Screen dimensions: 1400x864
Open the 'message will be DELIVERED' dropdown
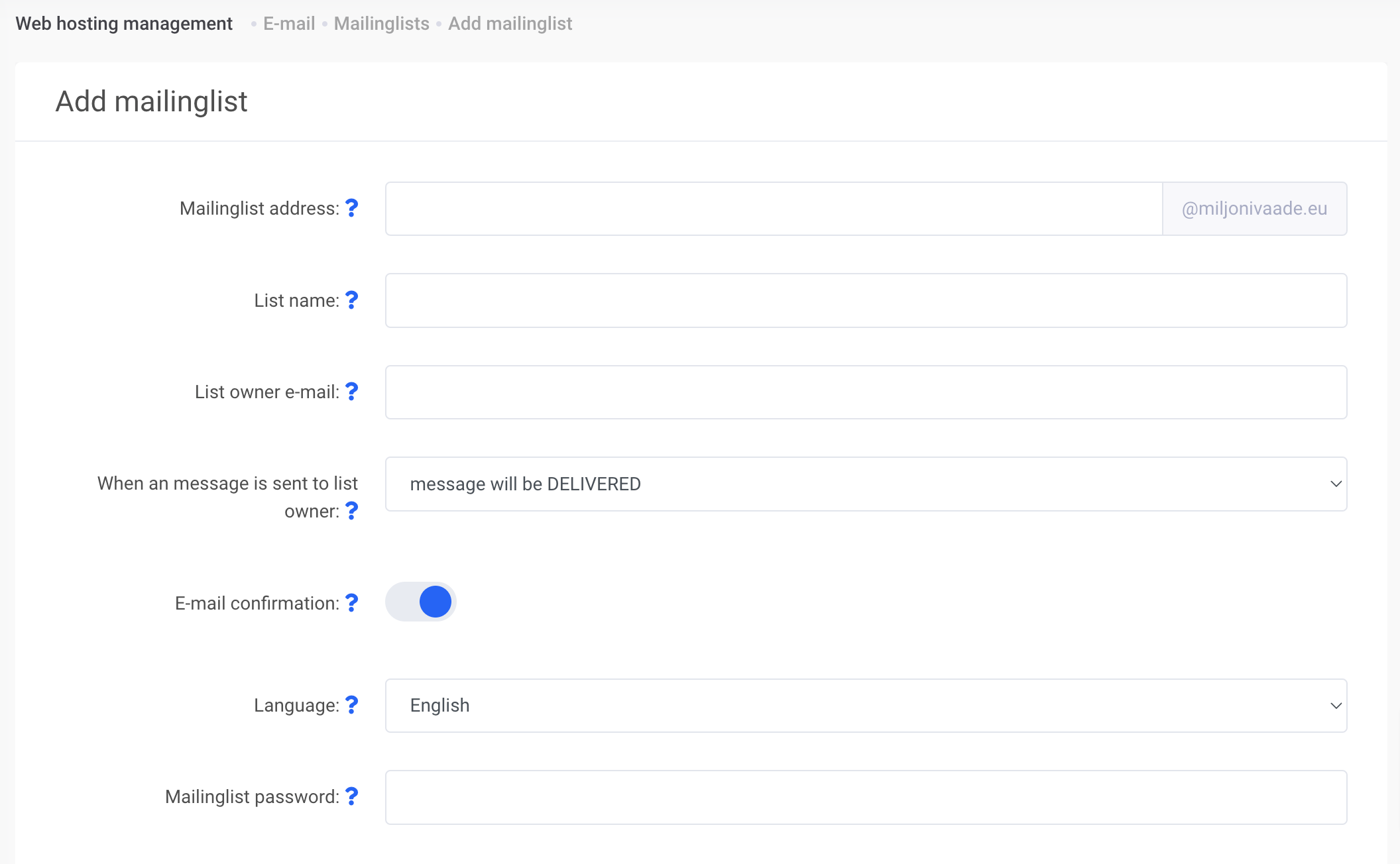pos(865,484)
